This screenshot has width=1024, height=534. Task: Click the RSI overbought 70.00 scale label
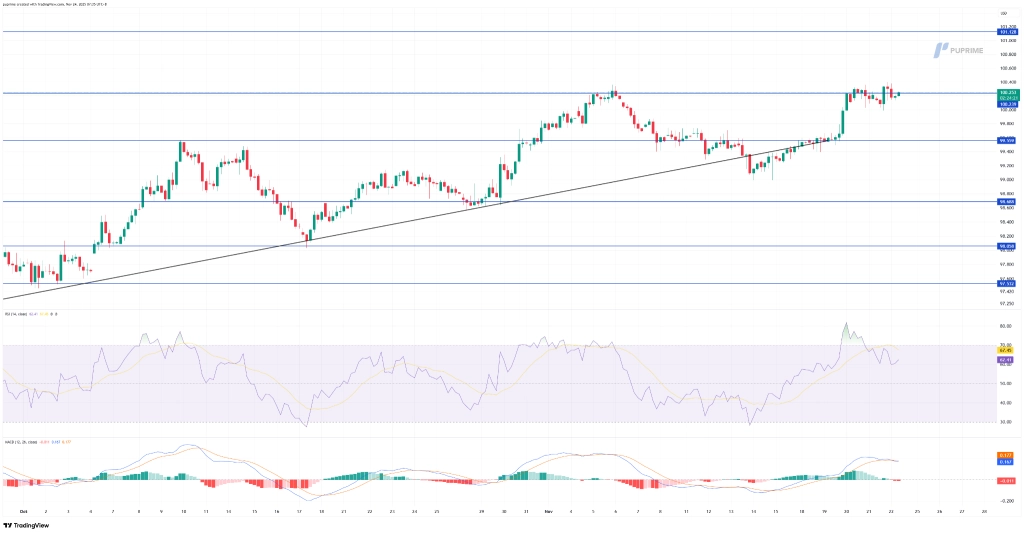coord(1006,346)
